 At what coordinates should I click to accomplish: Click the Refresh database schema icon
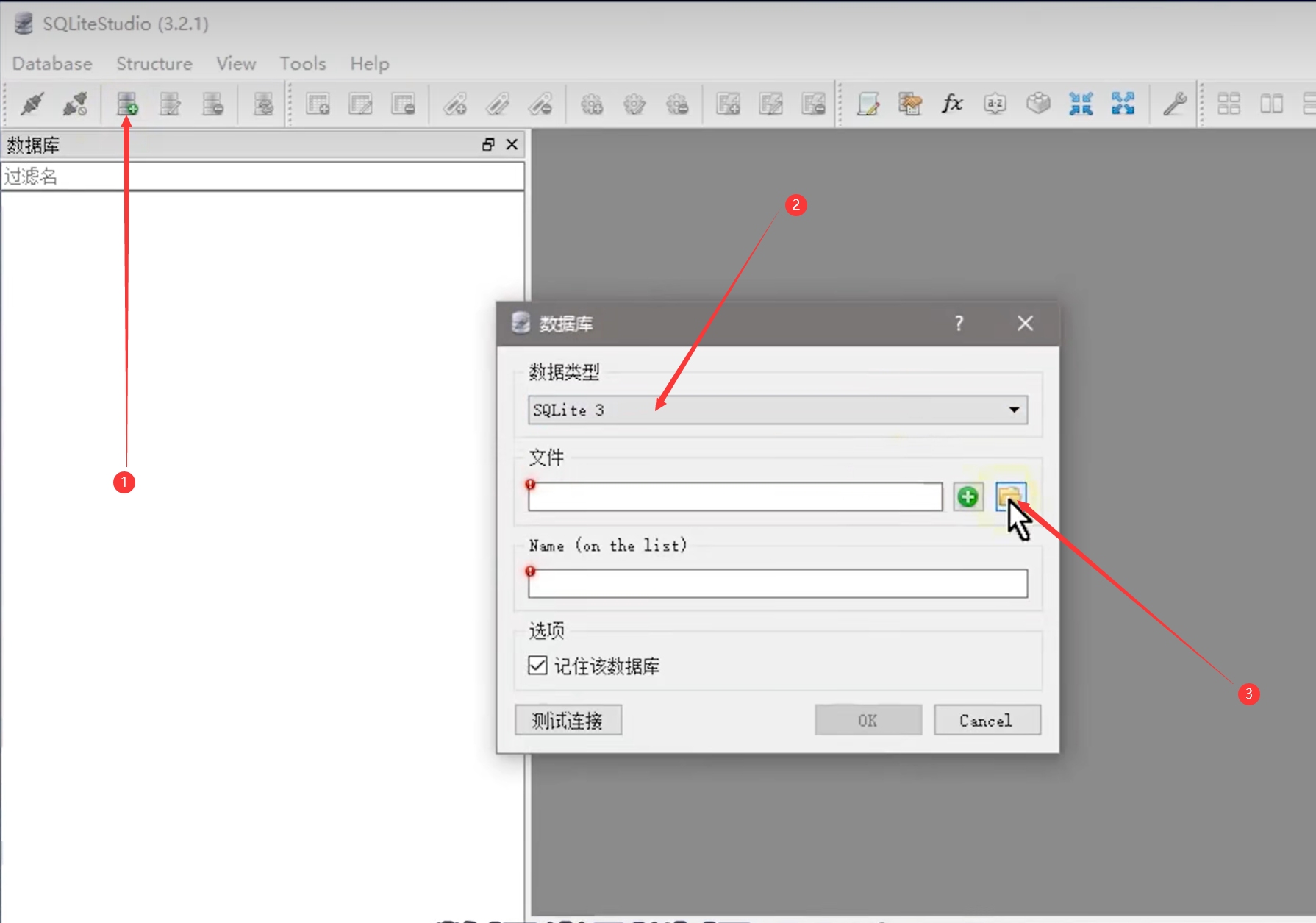263,104
